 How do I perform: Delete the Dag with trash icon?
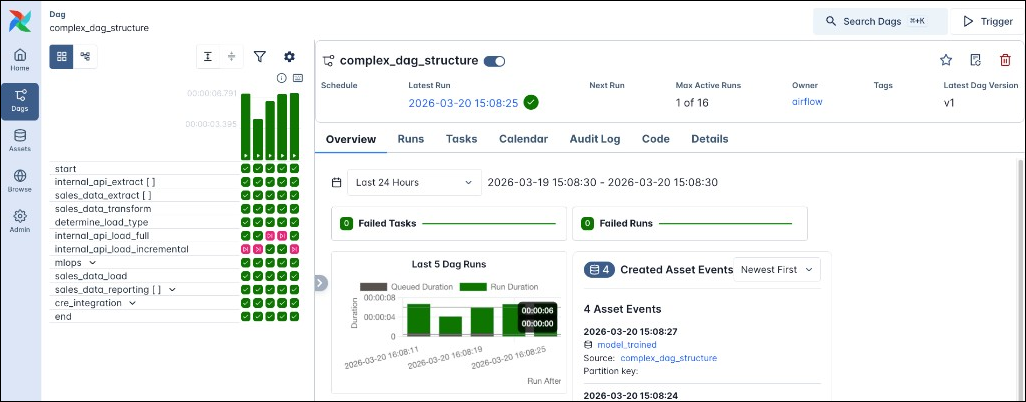pyautogui.click(x=1005, y=60)
